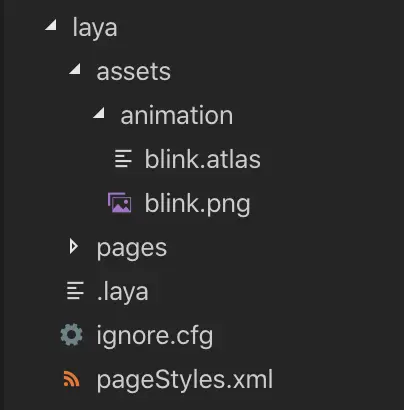This screenshot has height=410, width=404.
Task: Click the purple image icon of blink.png
Action: (119, 202)
